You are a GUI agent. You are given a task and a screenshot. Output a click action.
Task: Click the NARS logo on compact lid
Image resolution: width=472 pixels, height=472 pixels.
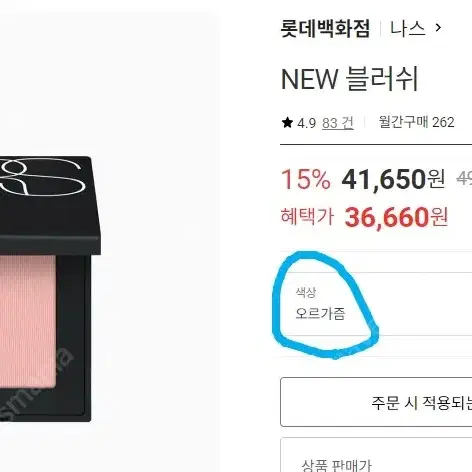point(40,177)
